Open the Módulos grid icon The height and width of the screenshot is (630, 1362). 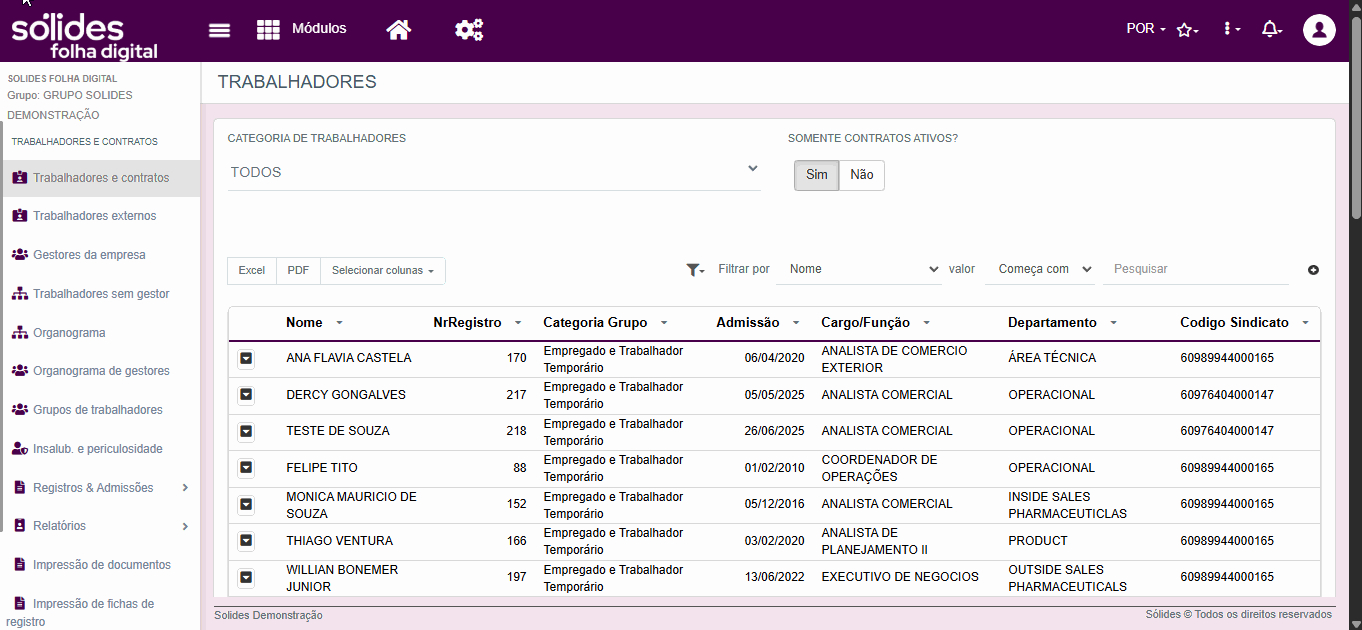click(268, 29)
